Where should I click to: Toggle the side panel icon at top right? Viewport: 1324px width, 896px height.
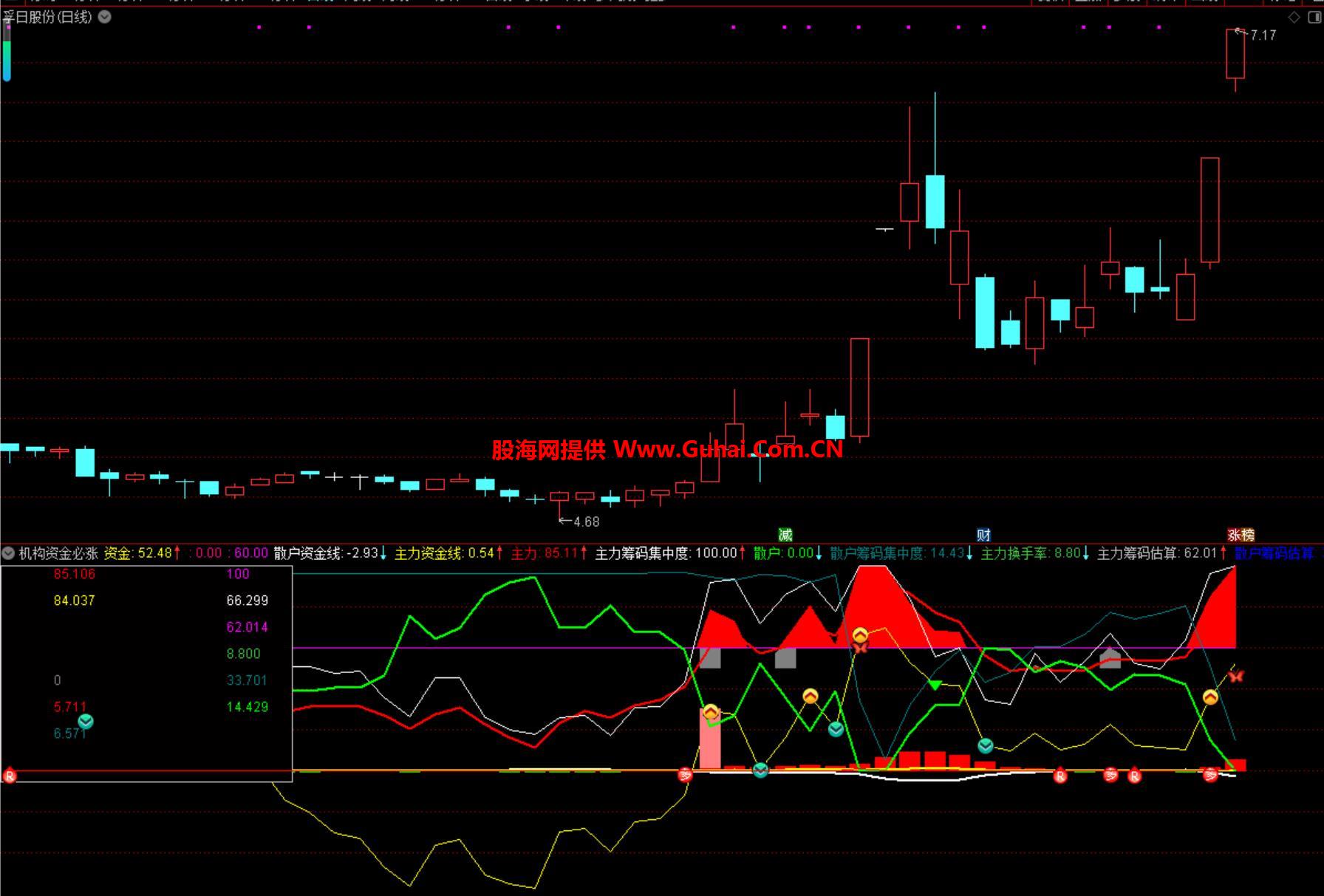point(1314,17)
